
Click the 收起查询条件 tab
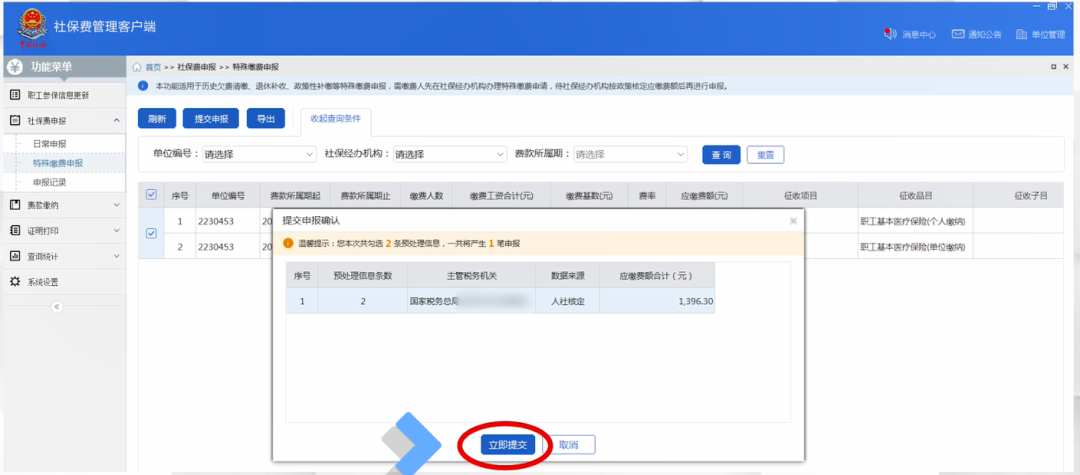tap(335, 118)
